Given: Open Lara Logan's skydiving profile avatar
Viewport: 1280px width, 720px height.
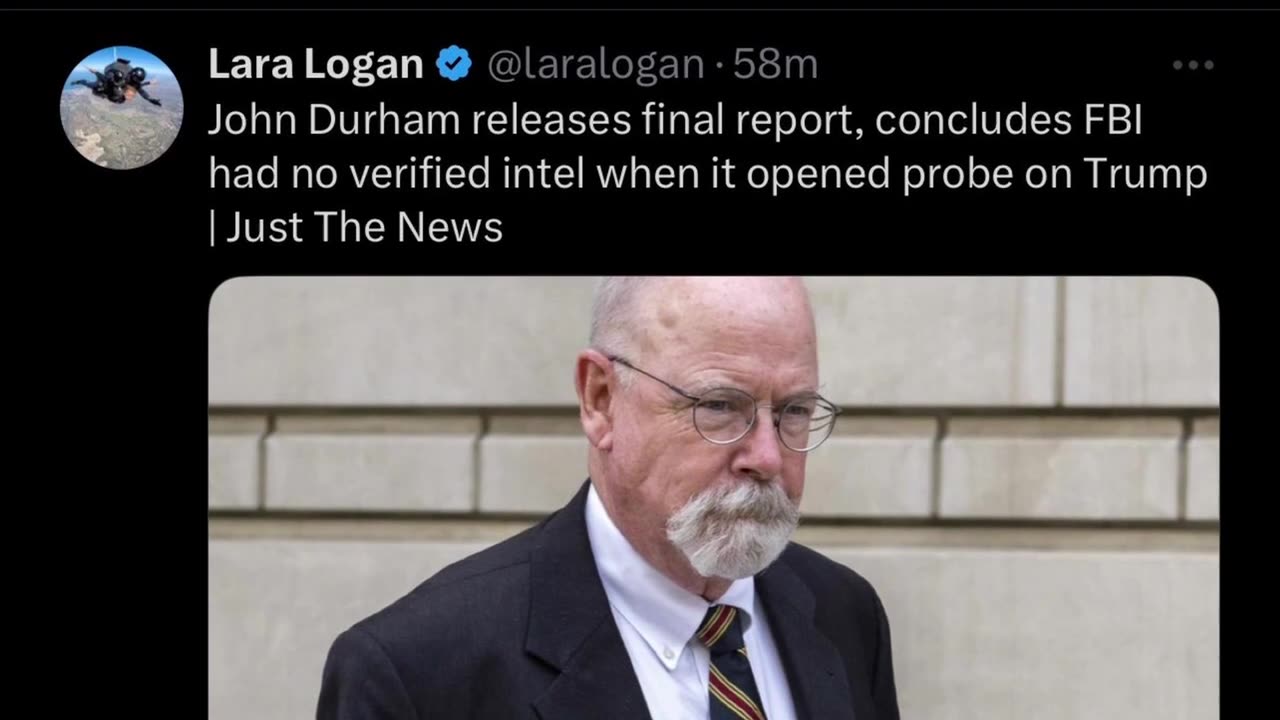Looking at the screenshot, I should pos(121,107).
